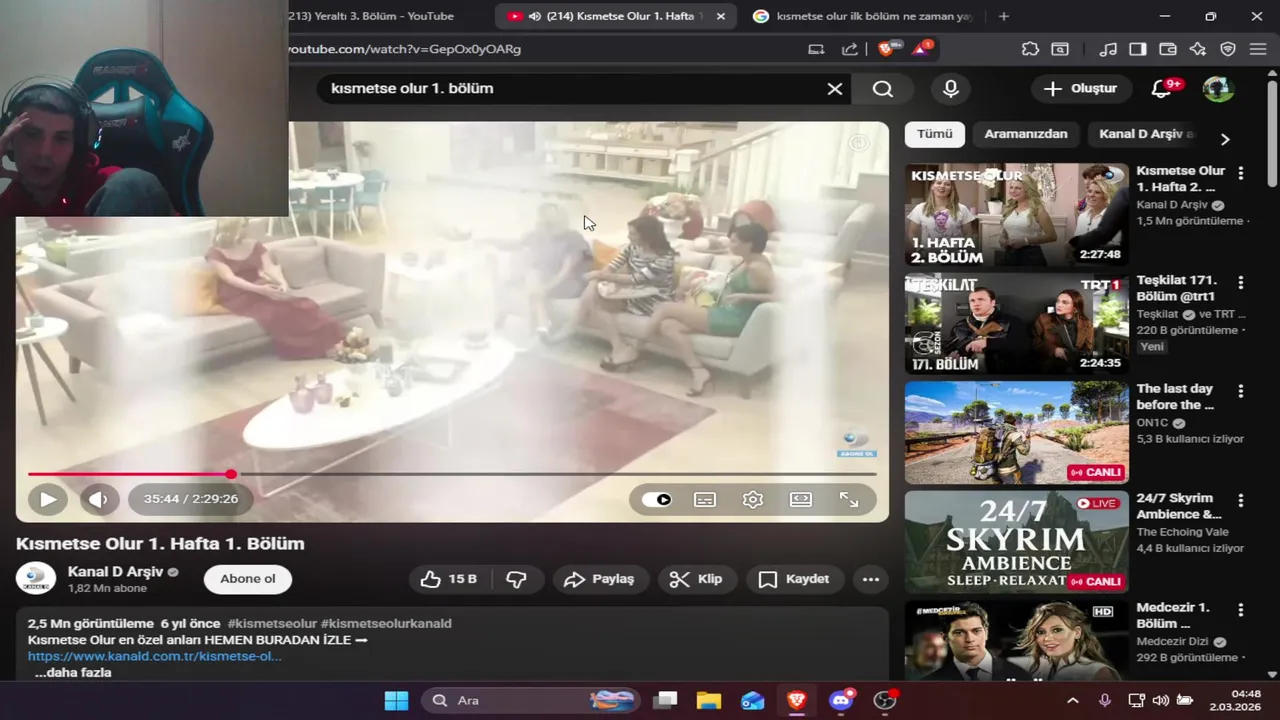Image resolution: width=1280 pixels, height=720 pixels.
Task: Select the Tümü filter chip
Action: pyautogui.click(x=935, y=134)
